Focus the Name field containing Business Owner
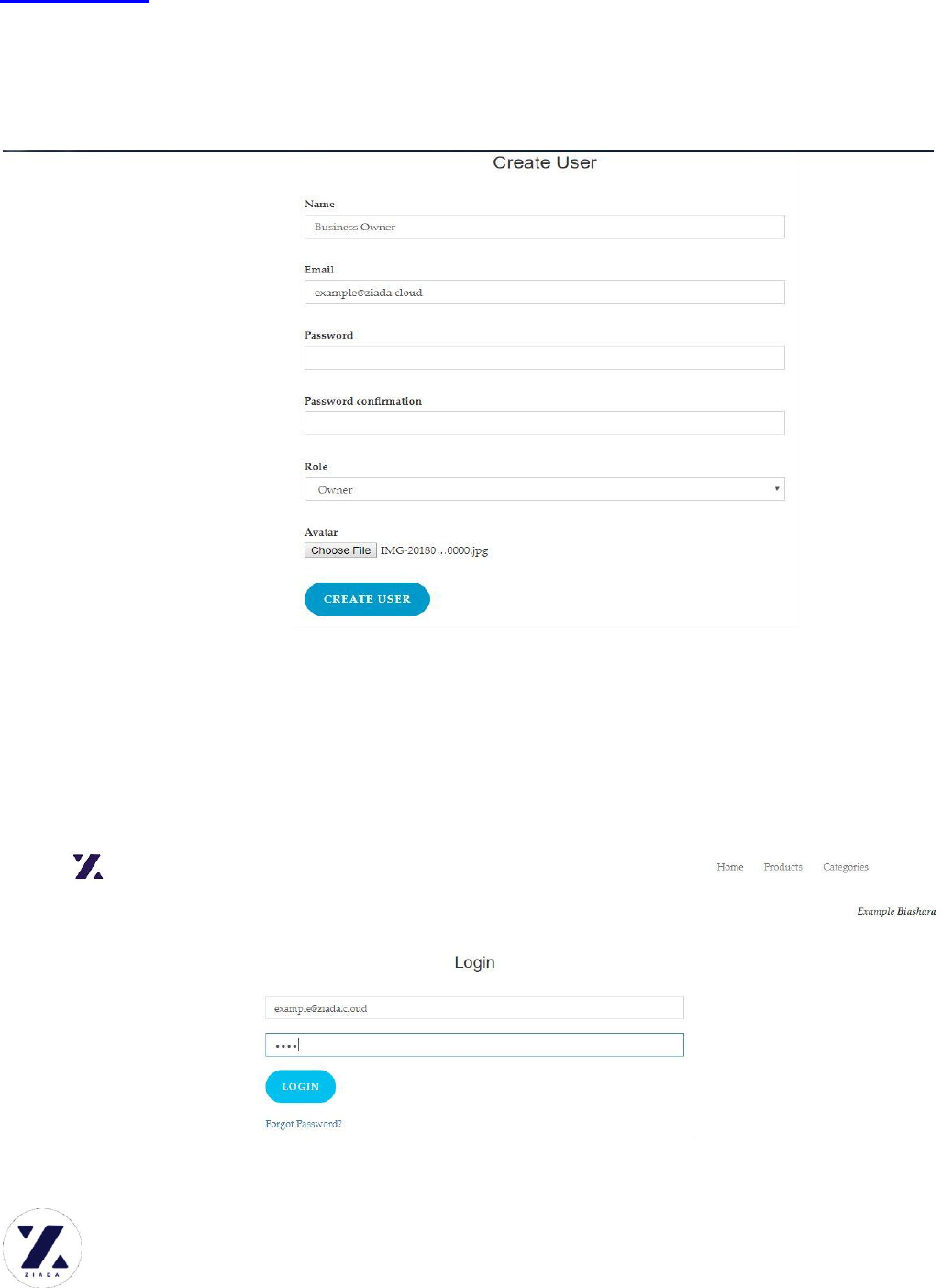 [544, 227]
